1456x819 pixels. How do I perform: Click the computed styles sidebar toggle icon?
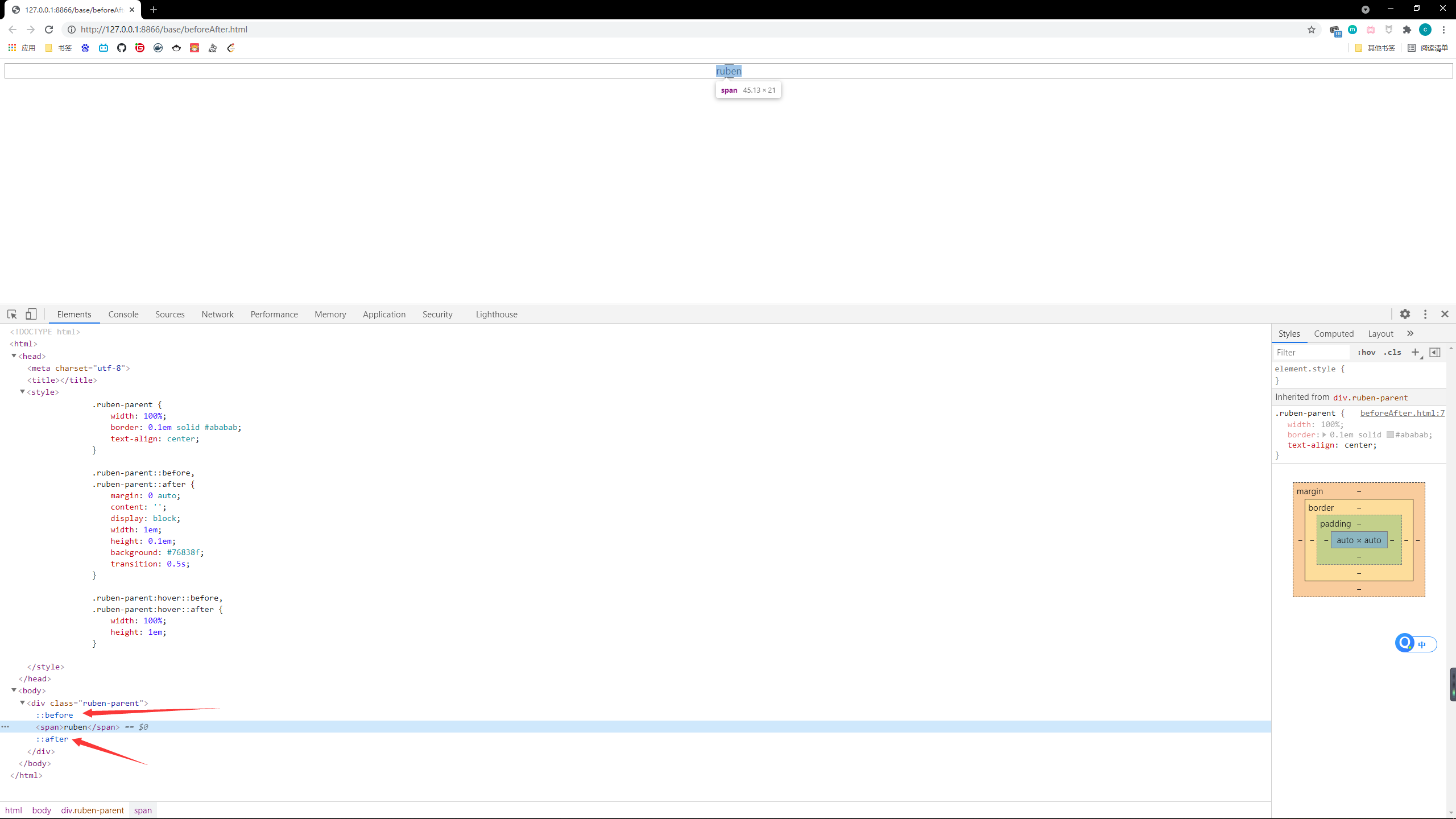[x=1435, y=352]
